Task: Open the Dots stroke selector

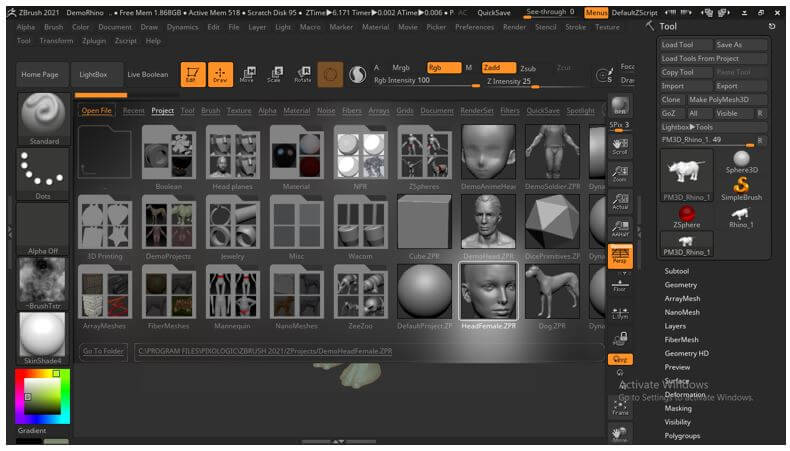Action: (x=43, y=174)
